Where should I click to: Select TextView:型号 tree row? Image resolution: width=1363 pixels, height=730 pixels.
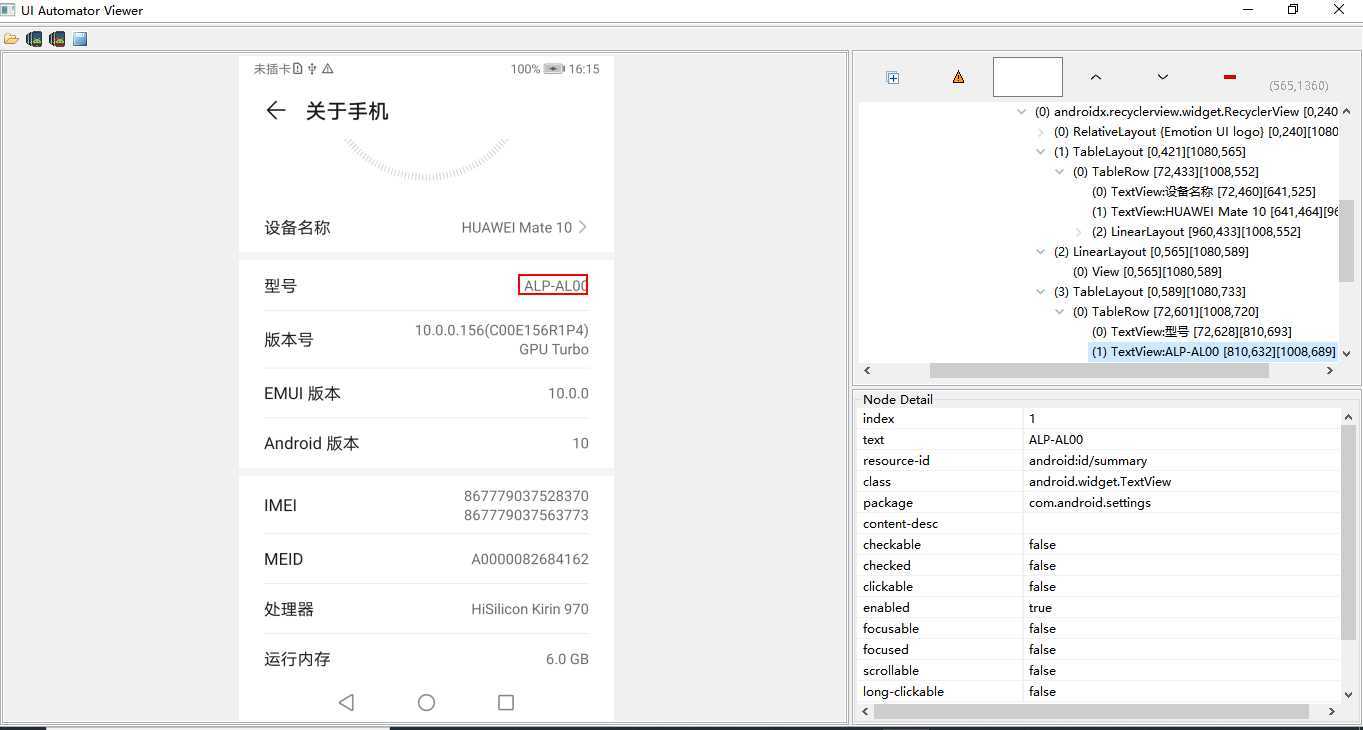(1192, 332)
